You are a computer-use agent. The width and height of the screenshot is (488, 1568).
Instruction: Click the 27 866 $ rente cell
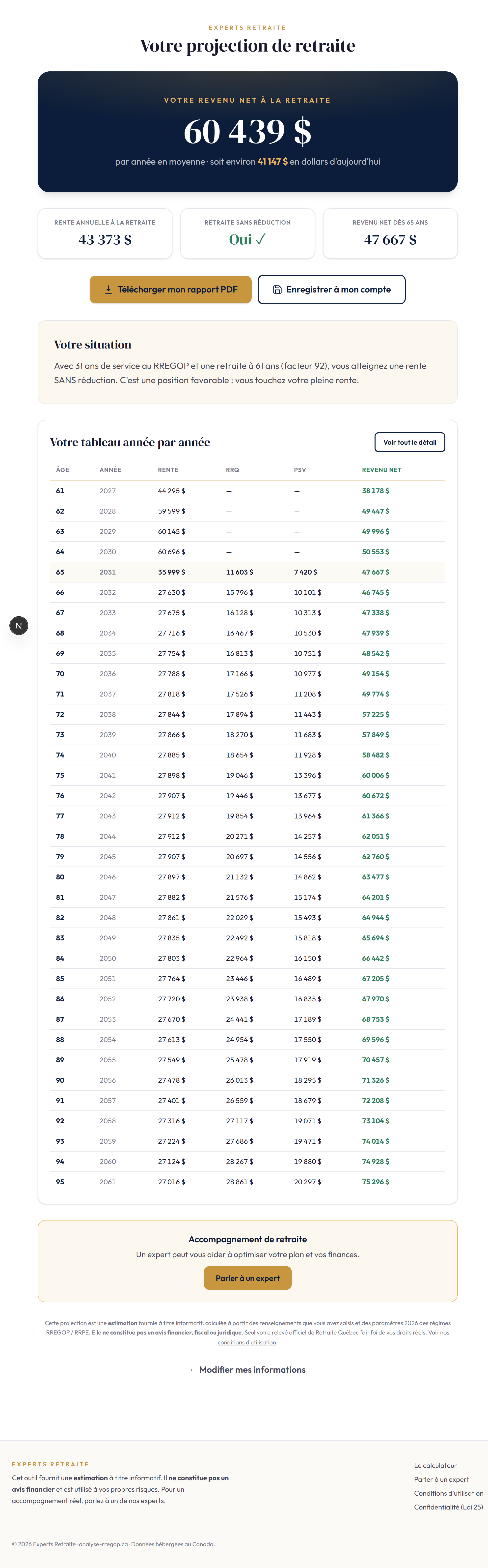coord(172,735)
